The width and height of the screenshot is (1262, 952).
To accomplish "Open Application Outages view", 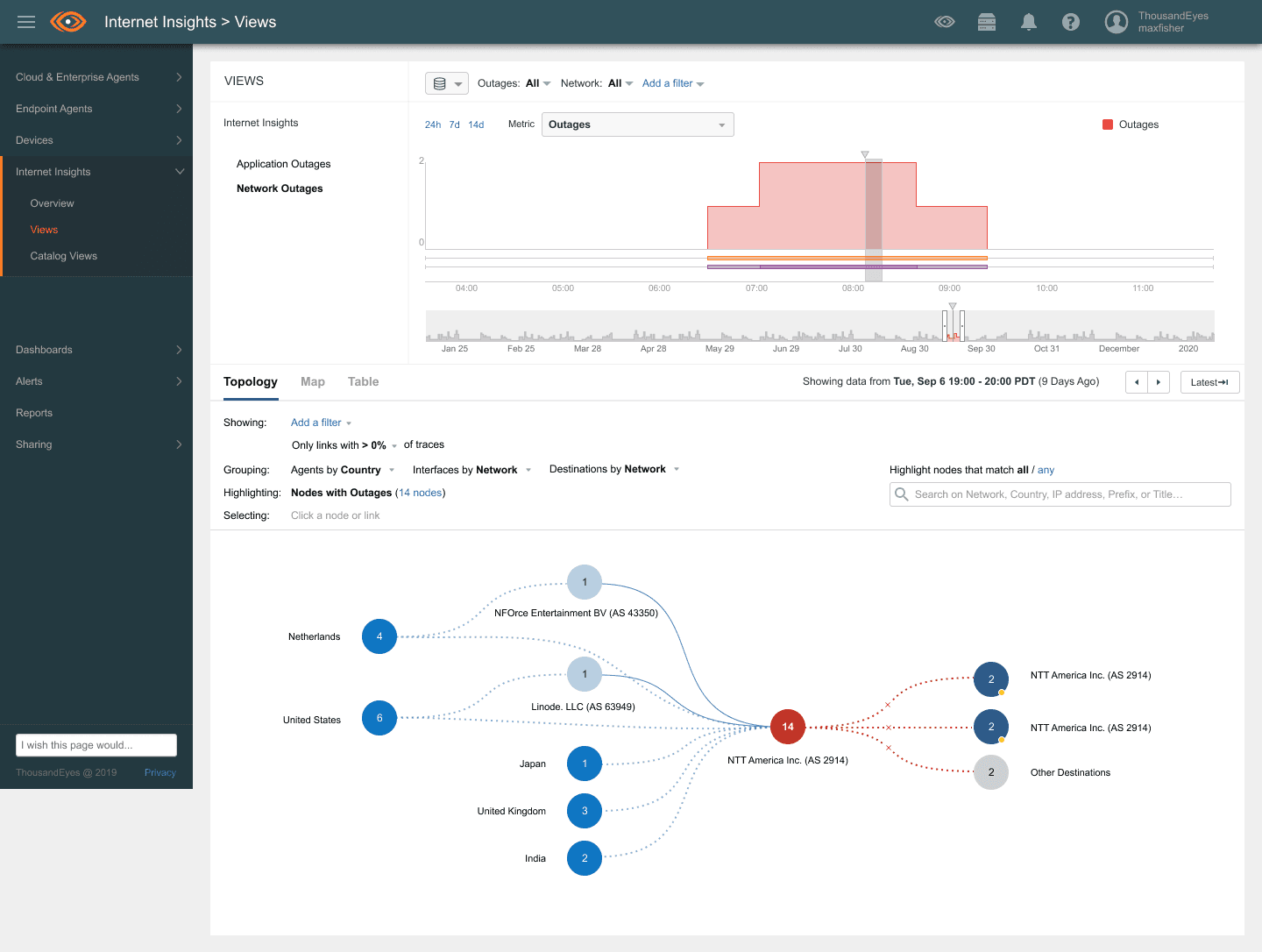I will 283,164.
